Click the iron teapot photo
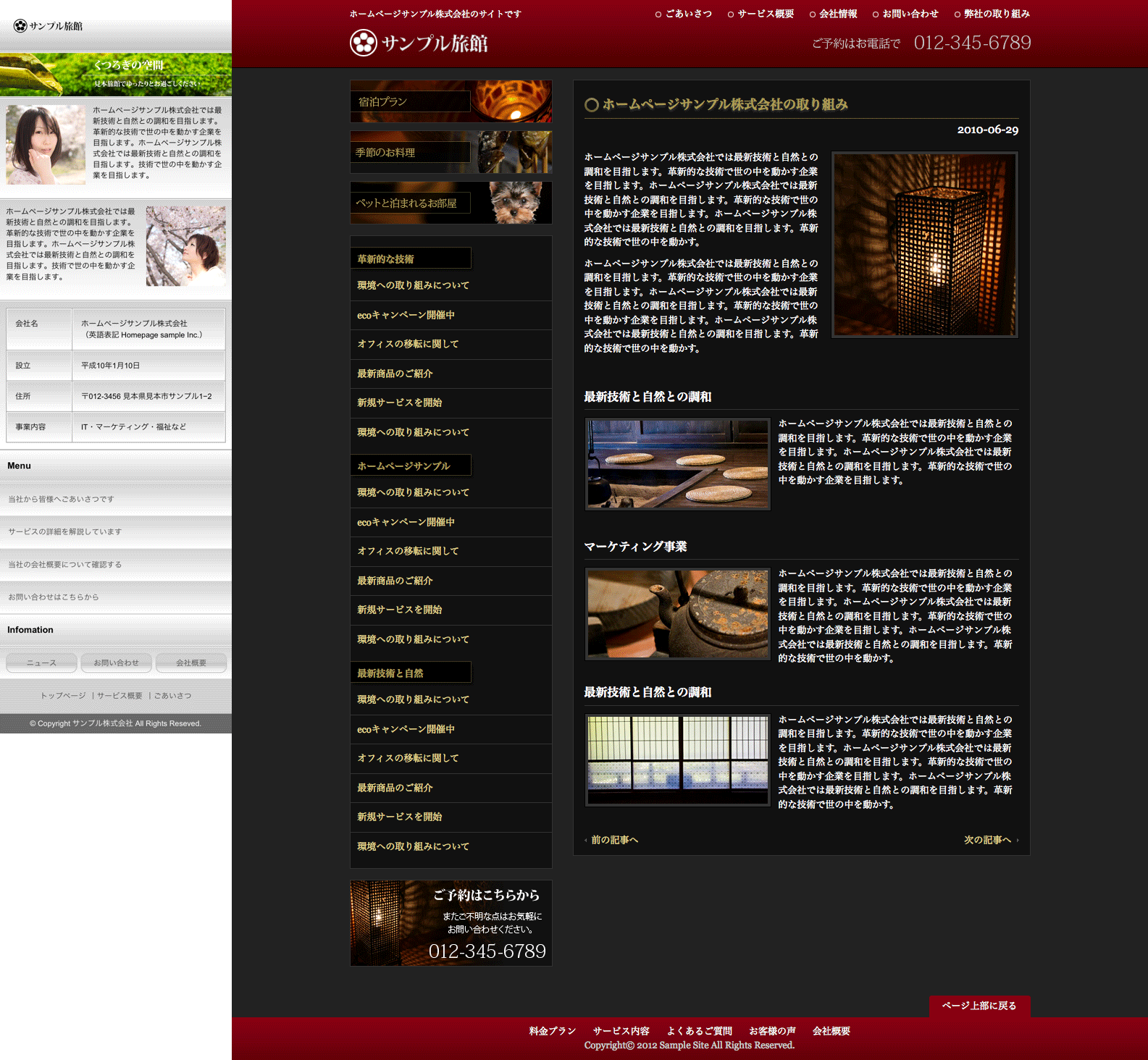Viewport: 1148px width, 1060px height. [x=677, y=614]
